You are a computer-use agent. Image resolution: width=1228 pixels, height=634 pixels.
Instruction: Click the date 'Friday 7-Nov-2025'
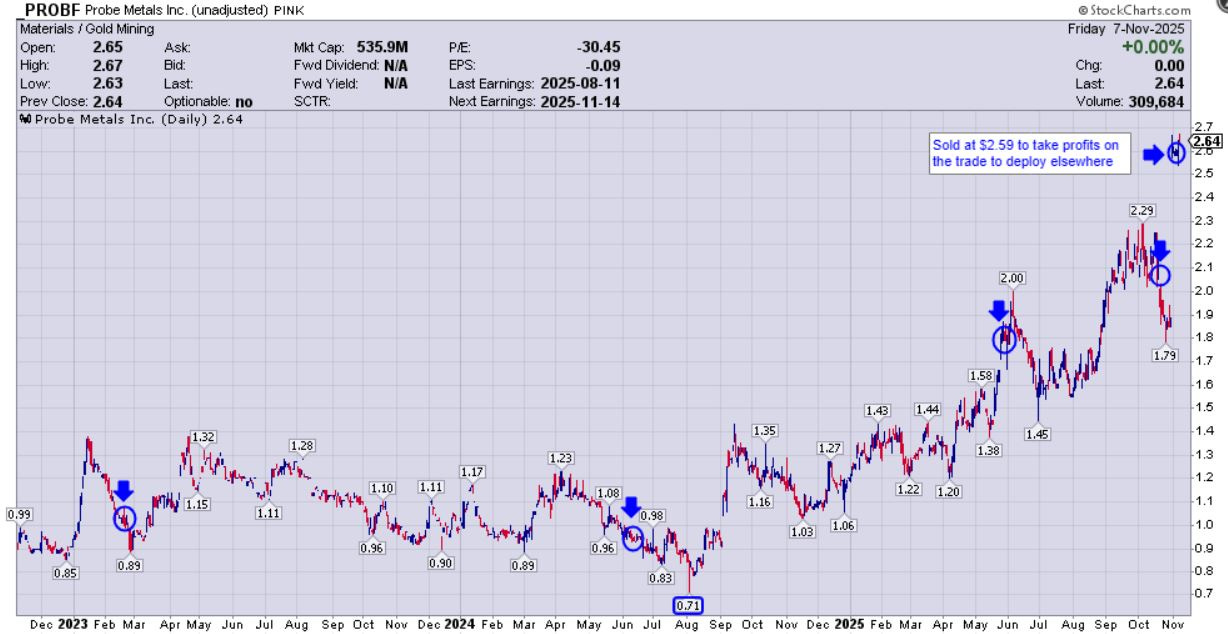1125,29
